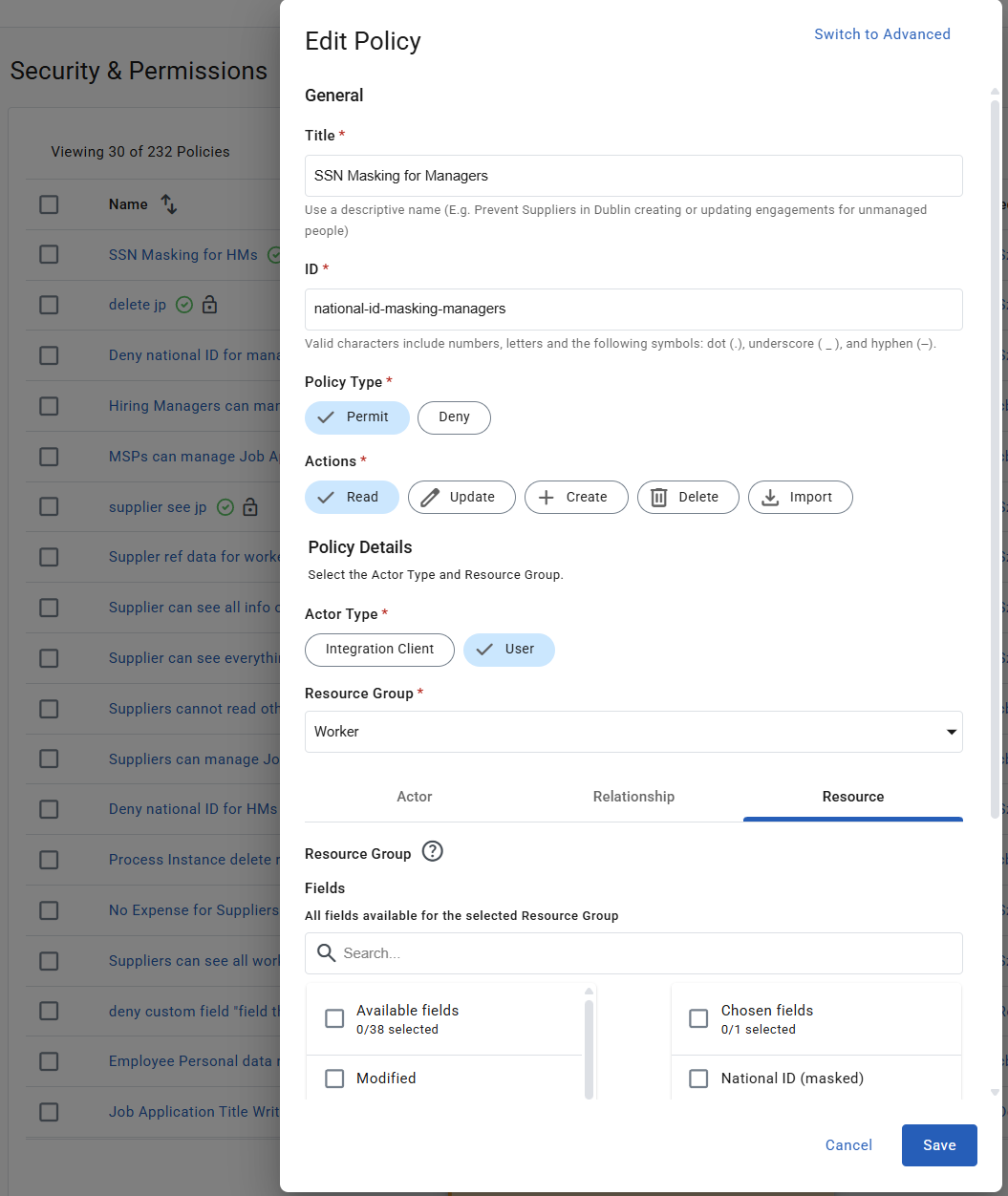Click the search magnifier icon in Fields
Screen dimensions: 1008x1196
click(x=326, y=953)
